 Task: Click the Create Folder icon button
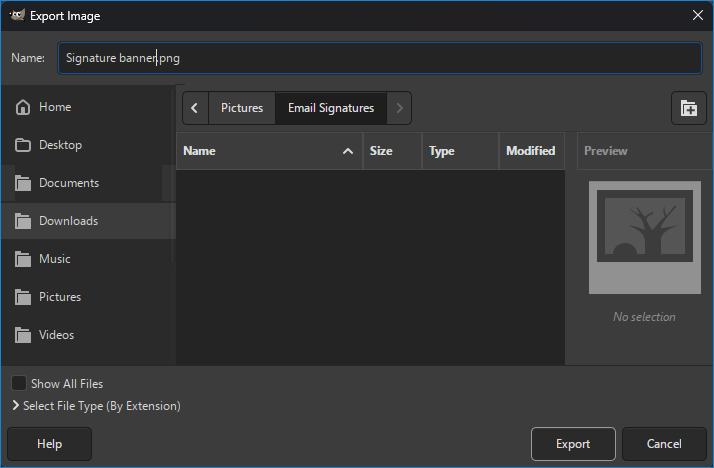[688, 108]
